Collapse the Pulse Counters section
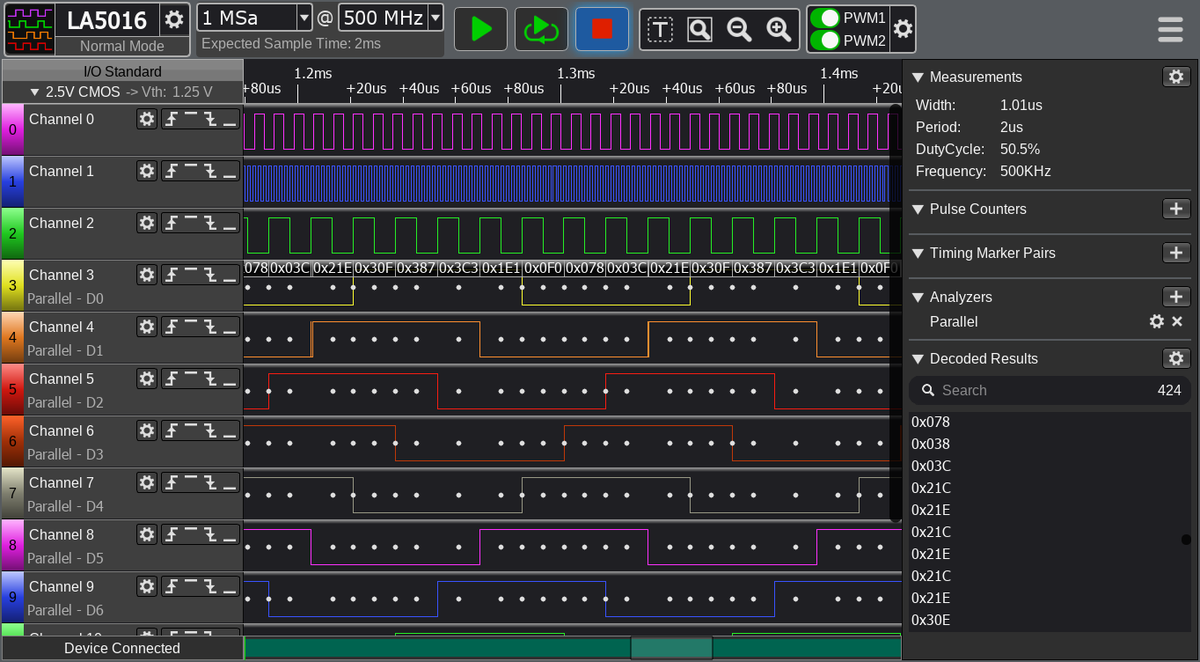 point(918,209)
